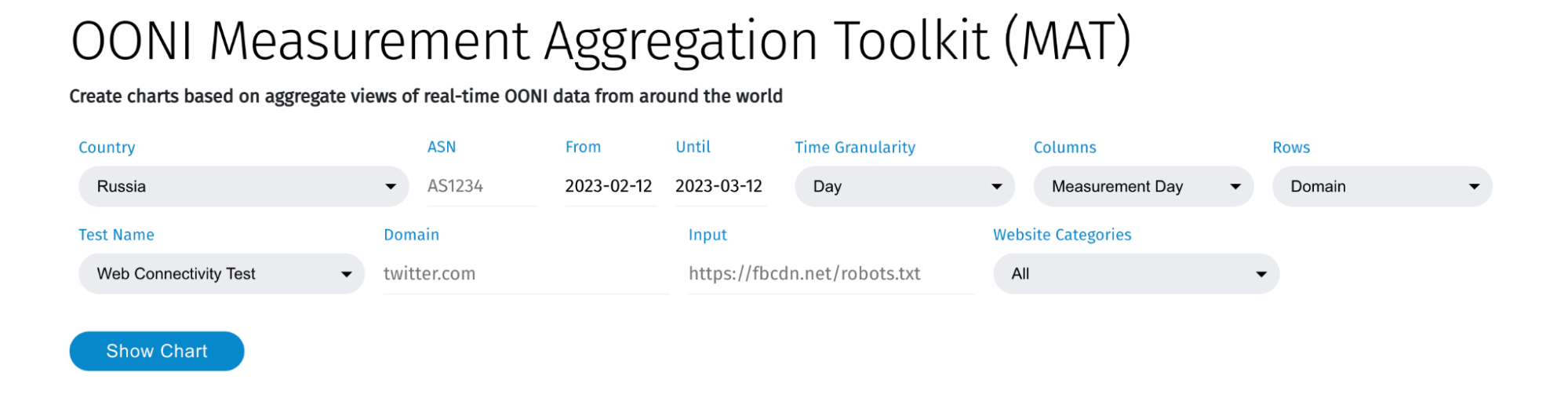Click the Domain field label
Viewport: 1568px width, 398px height.
pyautogui.click(x=411, y=235)
